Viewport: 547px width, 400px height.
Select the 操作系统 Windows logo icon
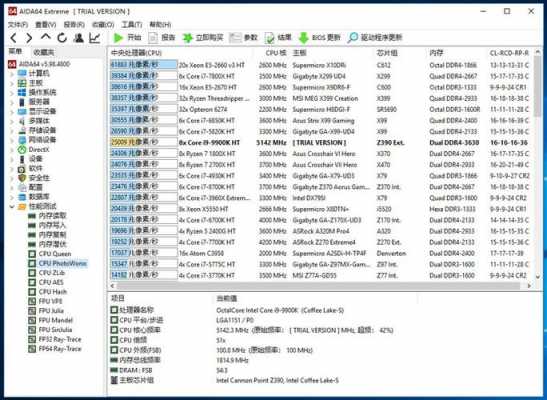[x=22, y=92]
